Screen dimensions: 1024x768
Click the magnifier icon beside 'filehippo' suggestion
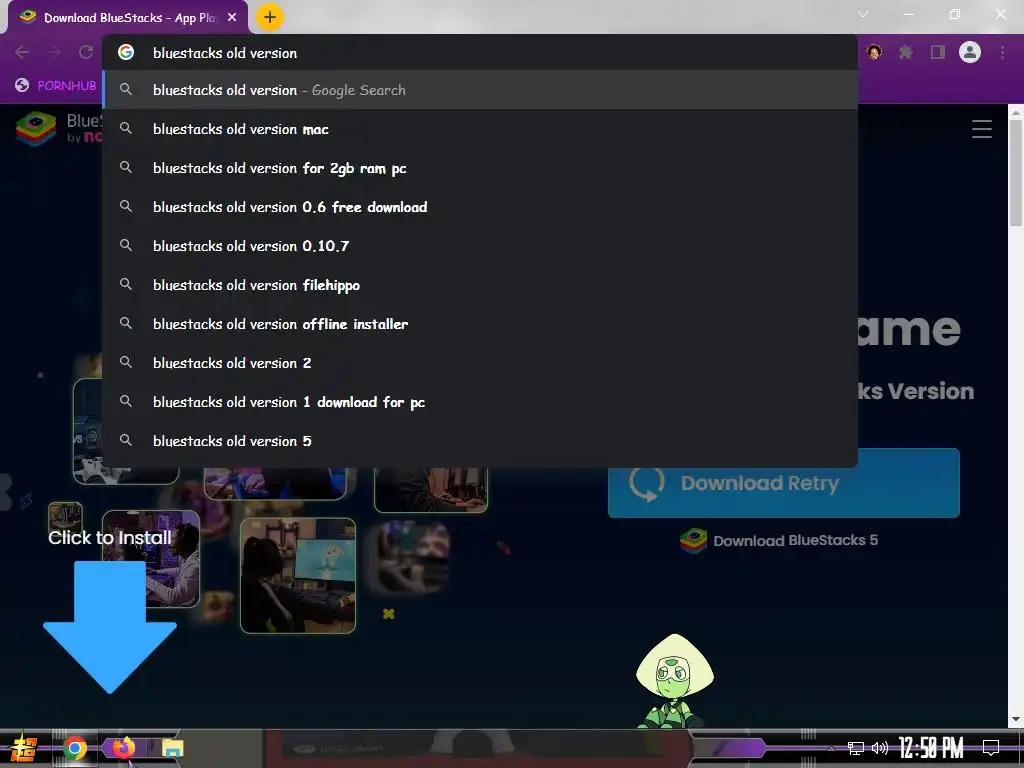(x=126, y=285)
